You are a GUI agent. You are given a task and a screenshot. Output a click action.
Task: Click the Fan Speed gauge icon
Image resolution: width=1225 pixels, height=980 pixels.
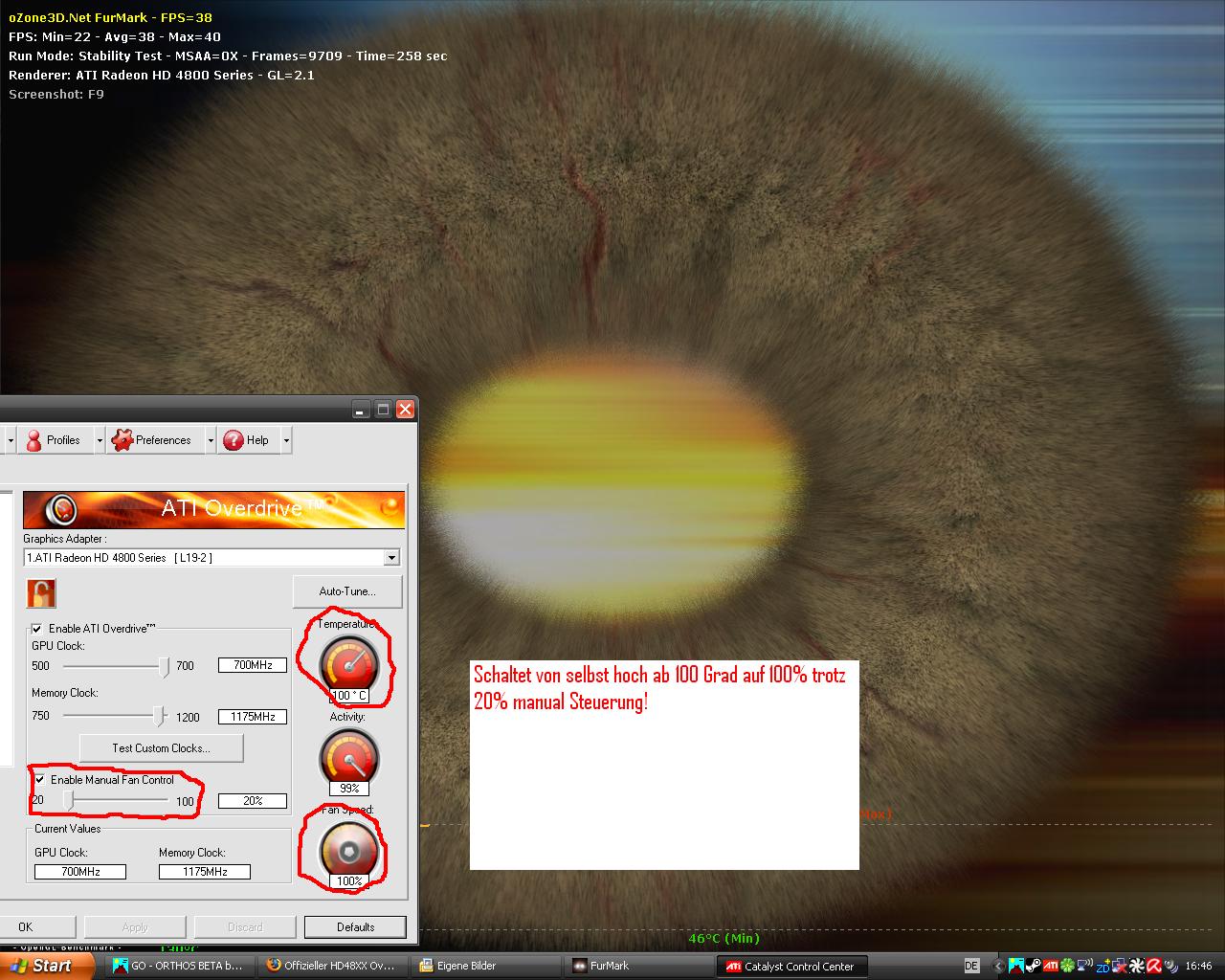[x=349, y=849]
